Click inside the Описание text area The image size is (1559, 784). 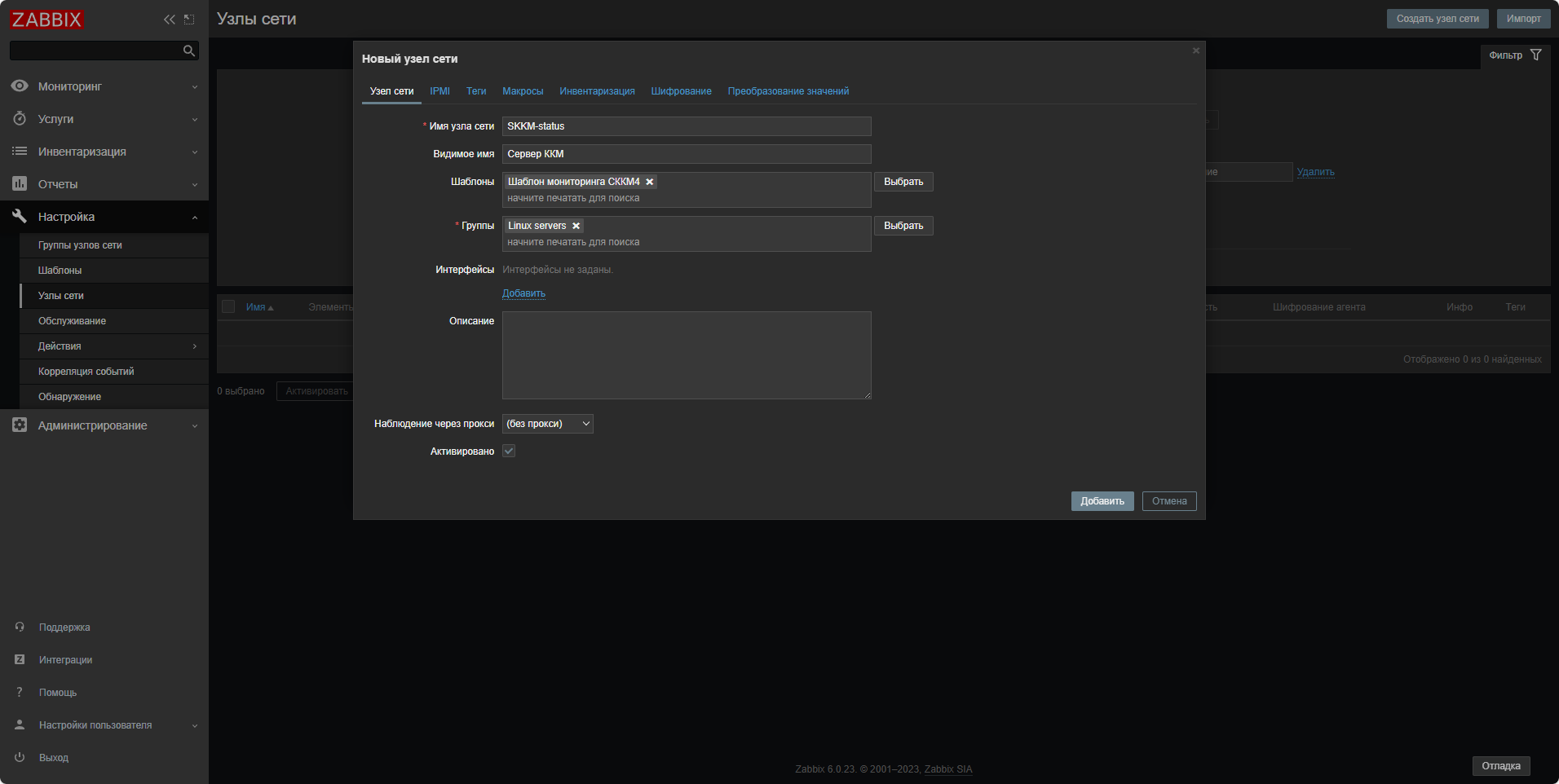[x=687, y=355]
